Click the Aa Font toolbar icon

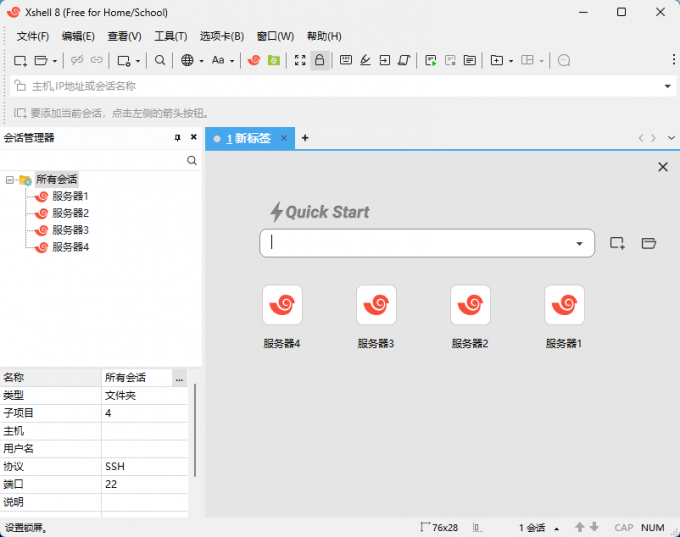click(x=218, y=60)
